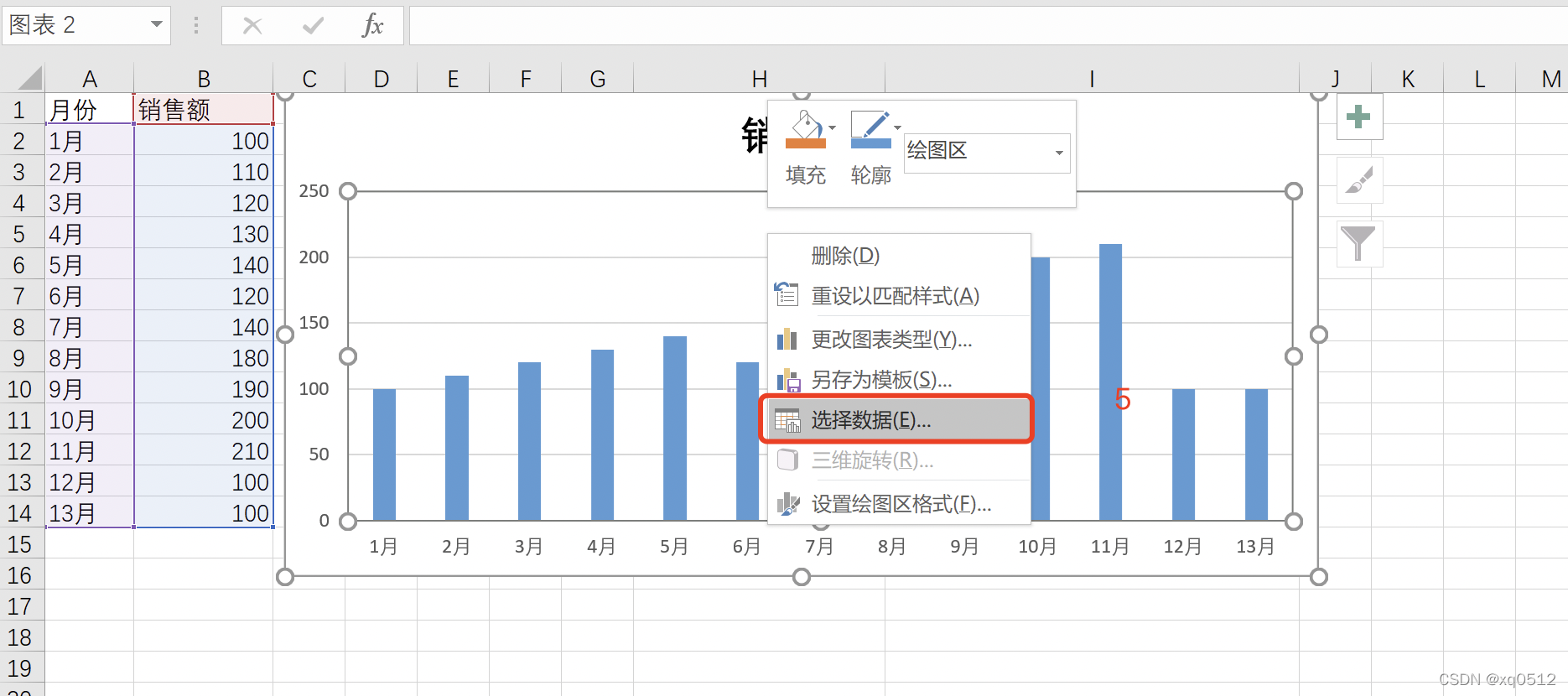Viewport: 1568px width, 696px height.
Task: Click the formula bar input field
Action: (x=988, y=26)
